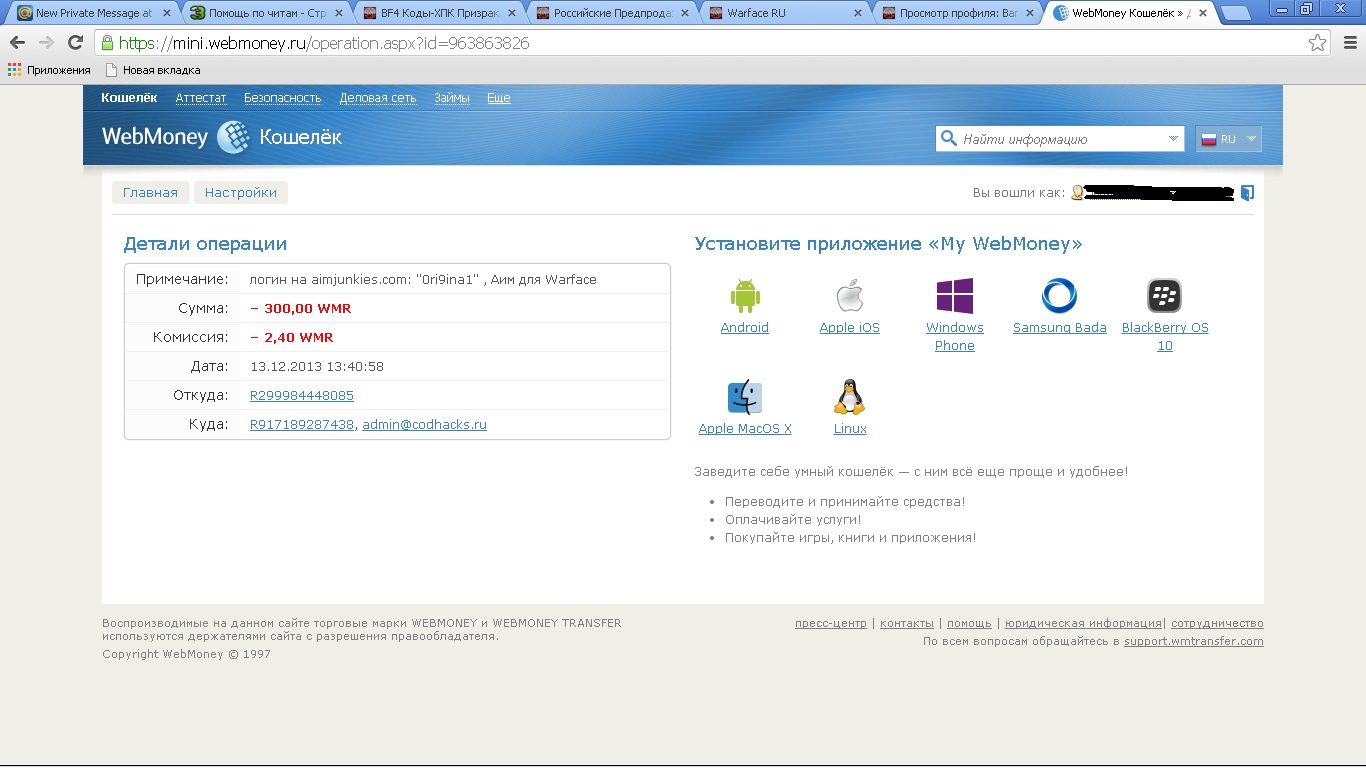Go back with the browser back arrow
Viewport: 1366px width, 768px height.
point(17,43)
